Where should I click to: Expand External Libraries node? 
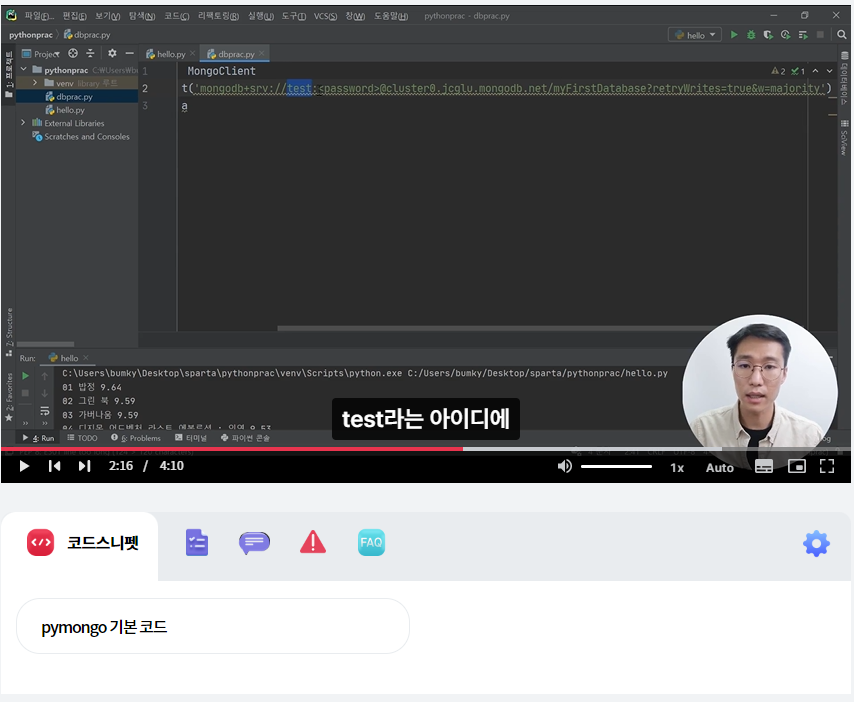tap(23, 123)
